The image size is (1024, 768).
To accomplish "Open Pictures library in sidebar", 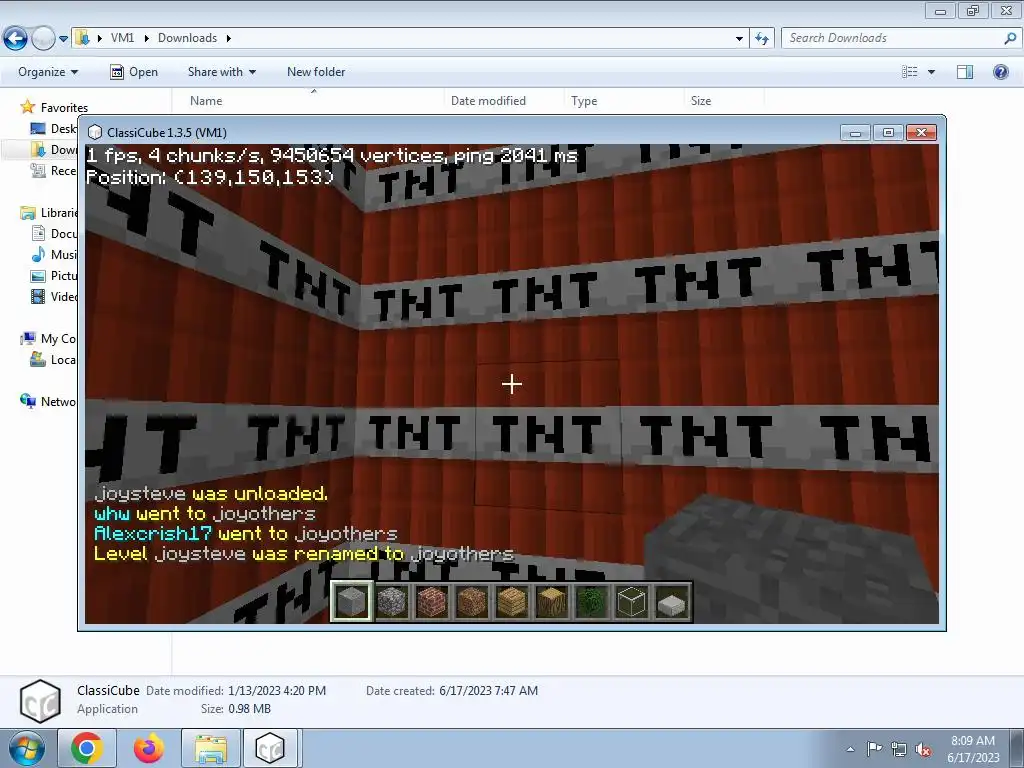I will tap(54, 276).
